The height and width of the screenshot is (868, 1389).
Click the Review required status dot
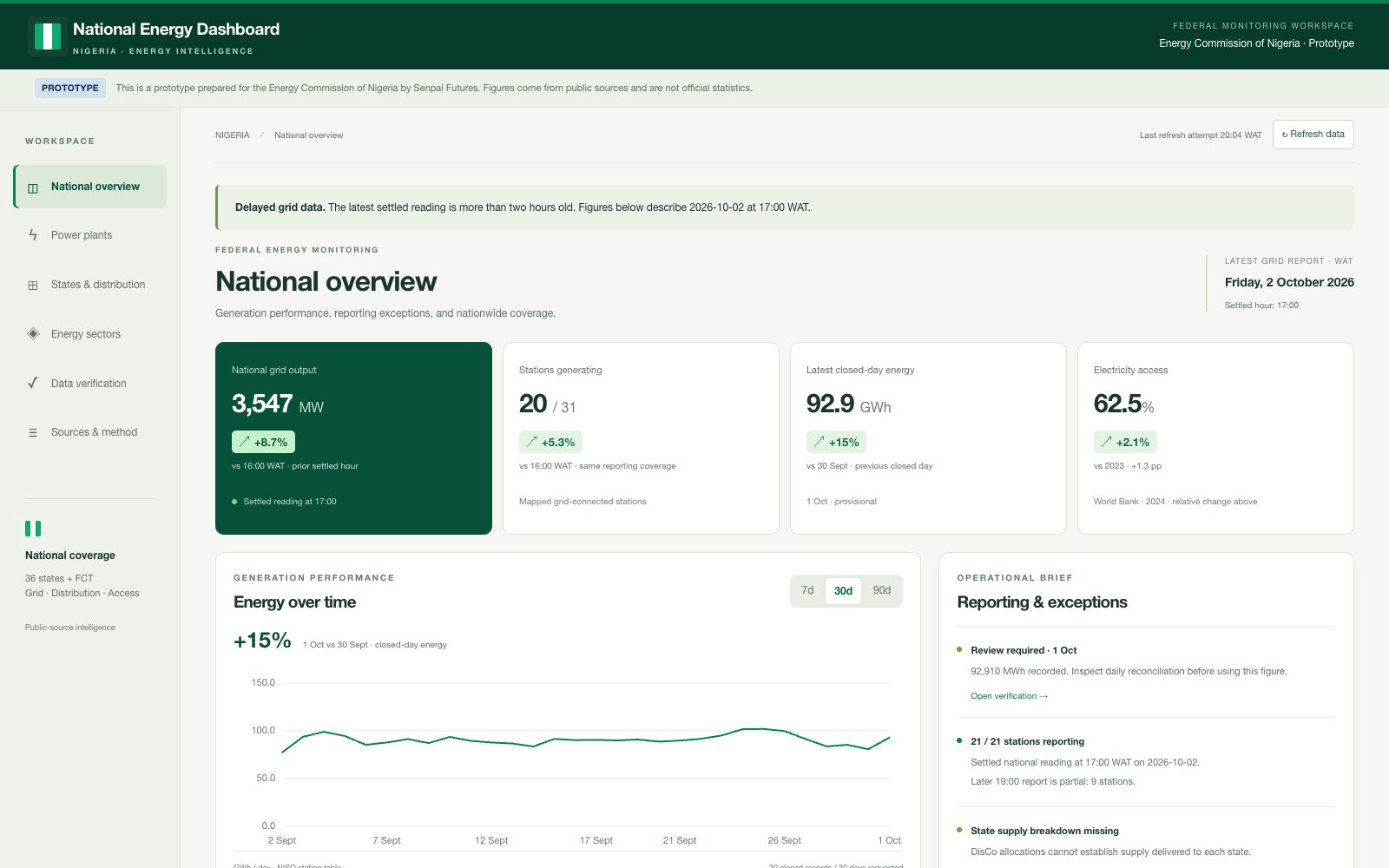(959, 649)
